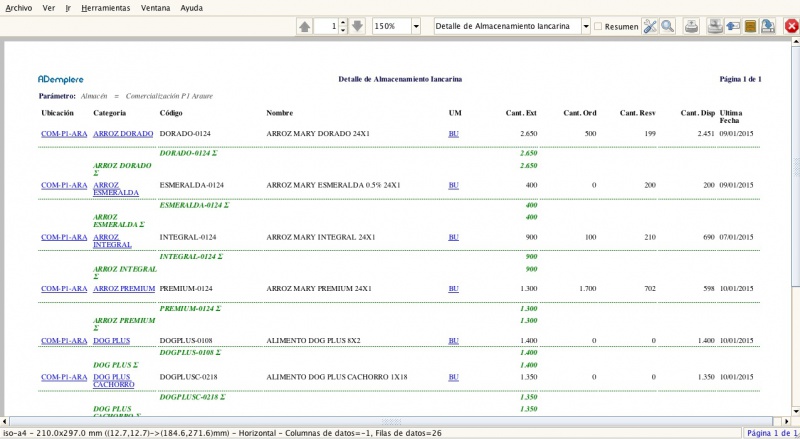
Task: Open the Ayuda menu
Action: (191, 8)
